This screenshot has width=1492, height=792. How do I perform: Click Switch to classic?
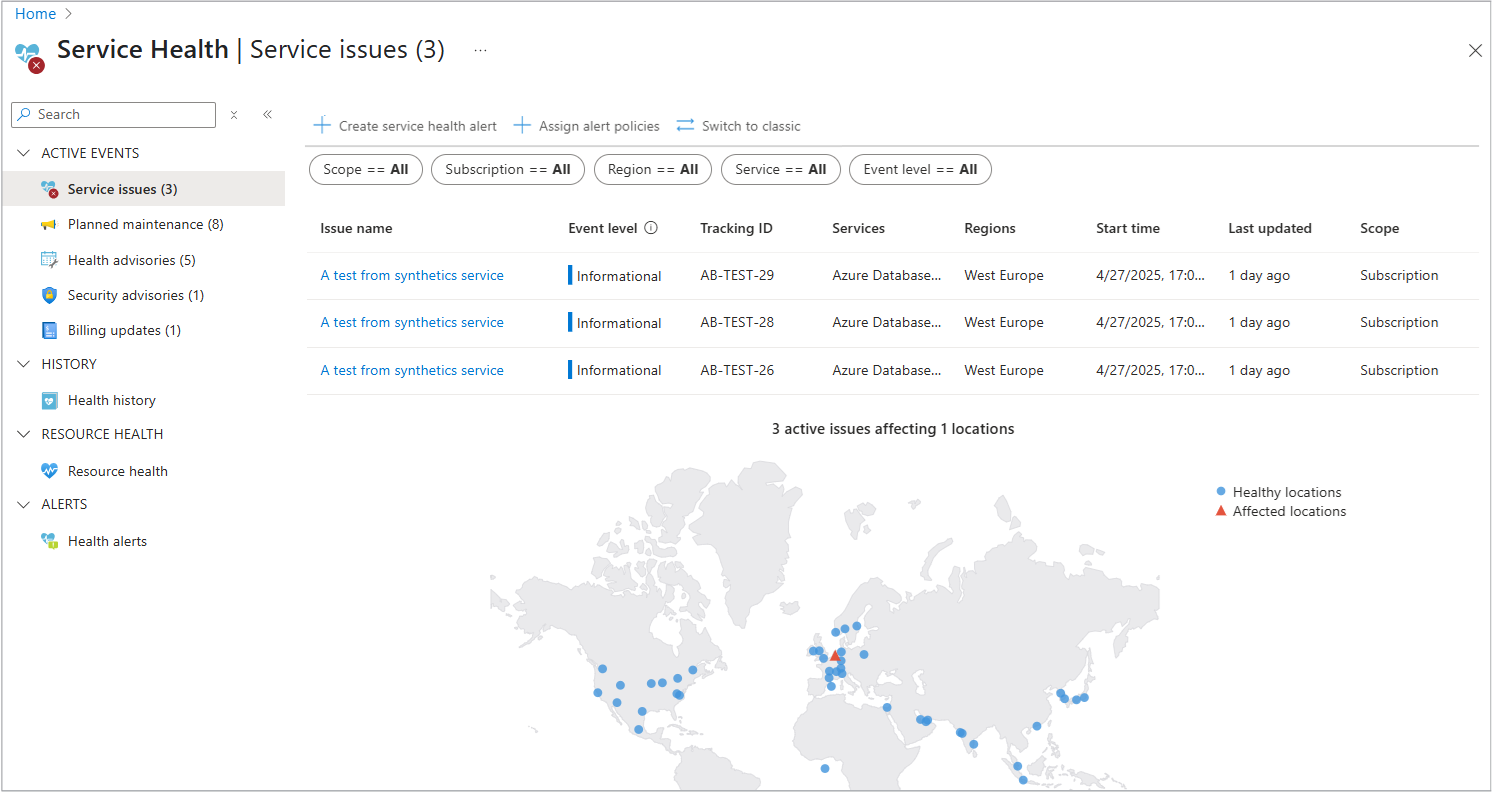point(738,126)
